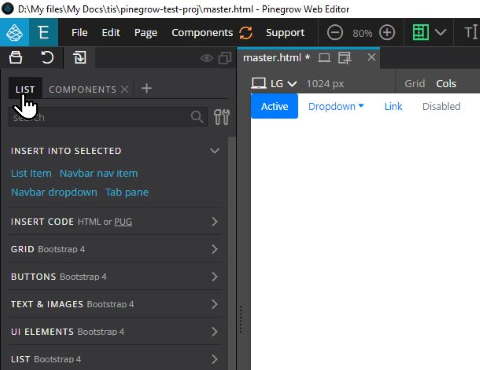Click the panel resize handle dots
480x370 pixels.
point(242,320)
